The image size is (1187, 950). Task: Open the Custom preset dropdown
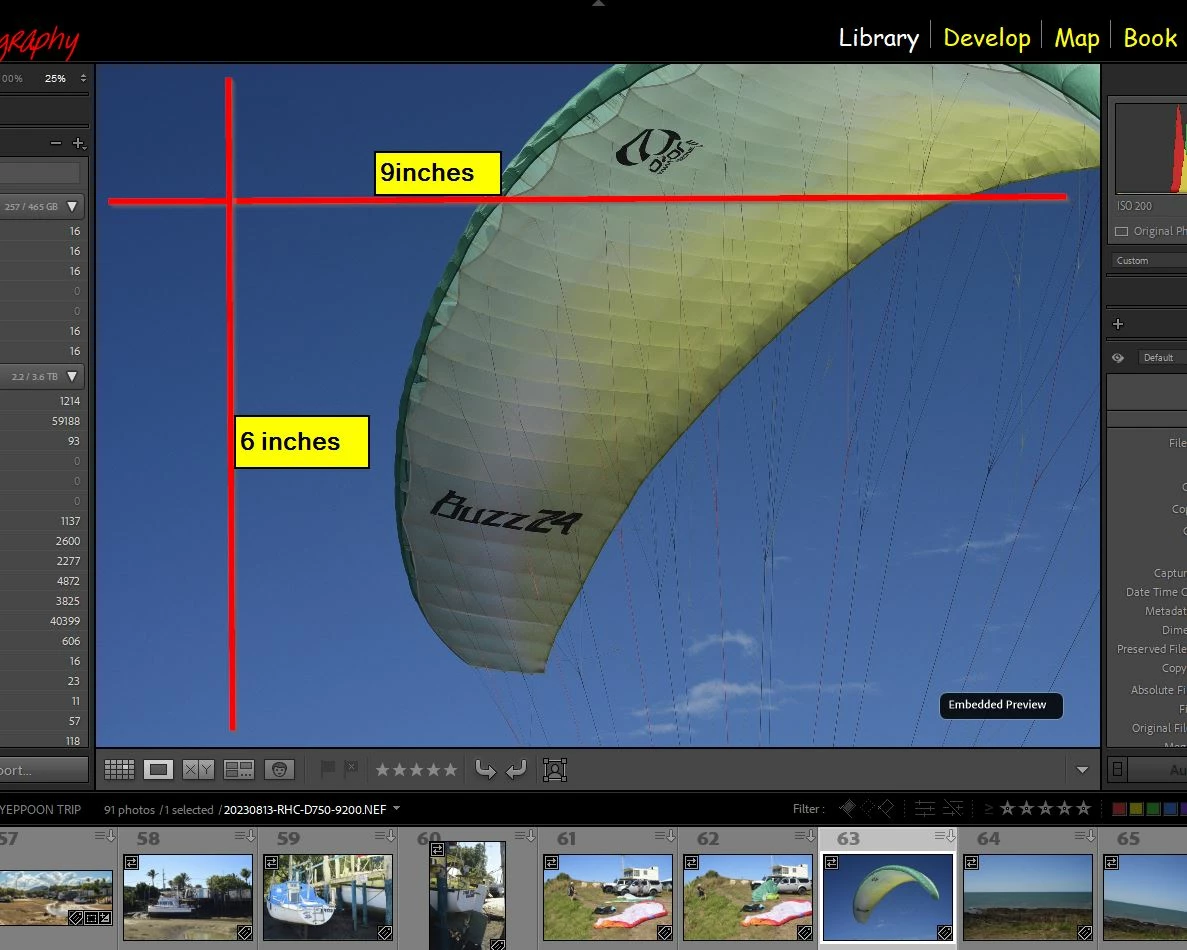(x=1151, y=260)
